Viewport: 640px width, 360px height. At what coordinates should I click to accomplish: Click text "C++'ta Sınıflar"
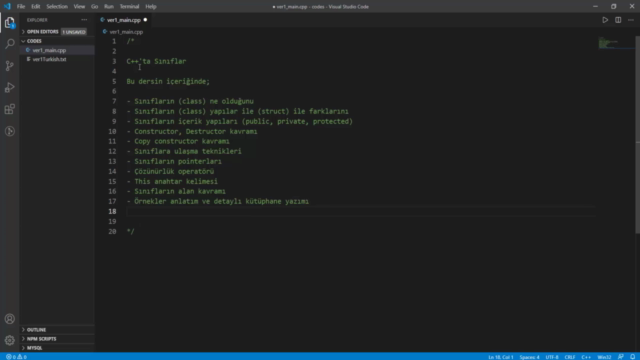pos(156,61)
